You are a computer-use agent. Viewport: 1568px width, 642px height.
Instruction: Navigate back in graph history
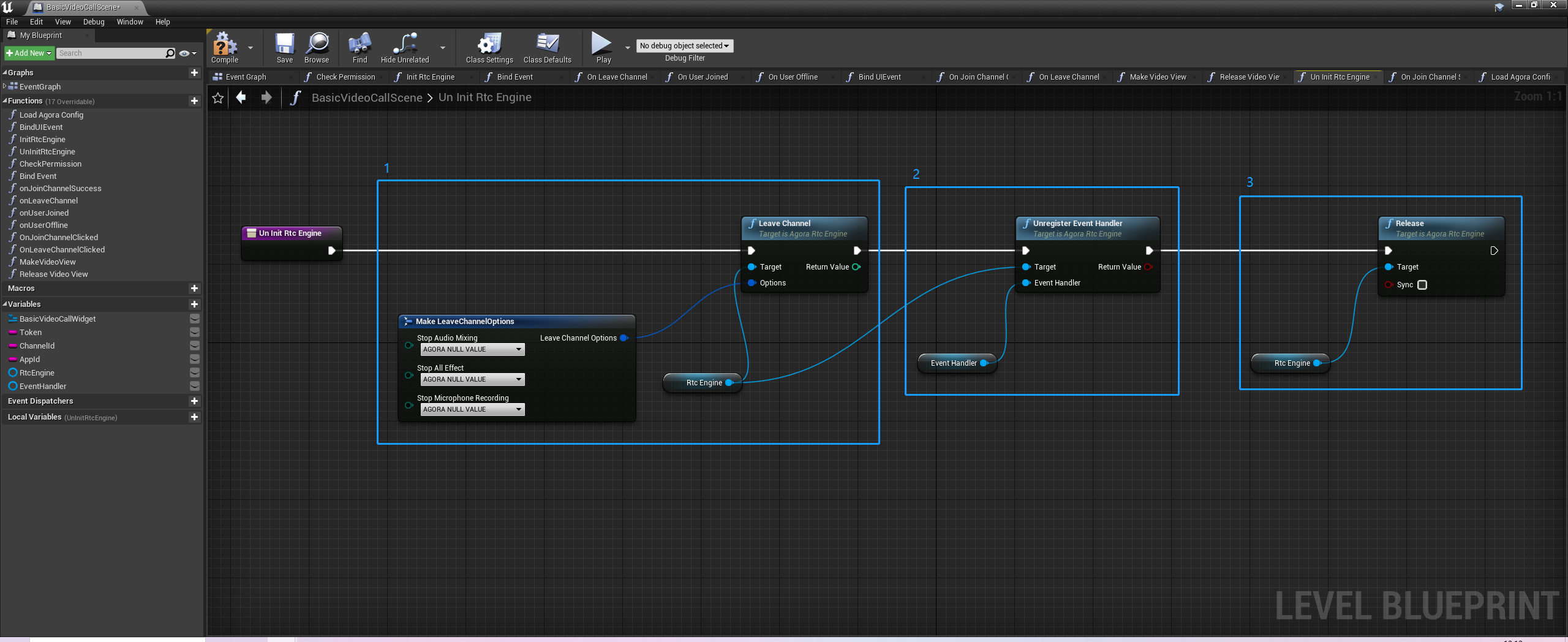point(241,97)
